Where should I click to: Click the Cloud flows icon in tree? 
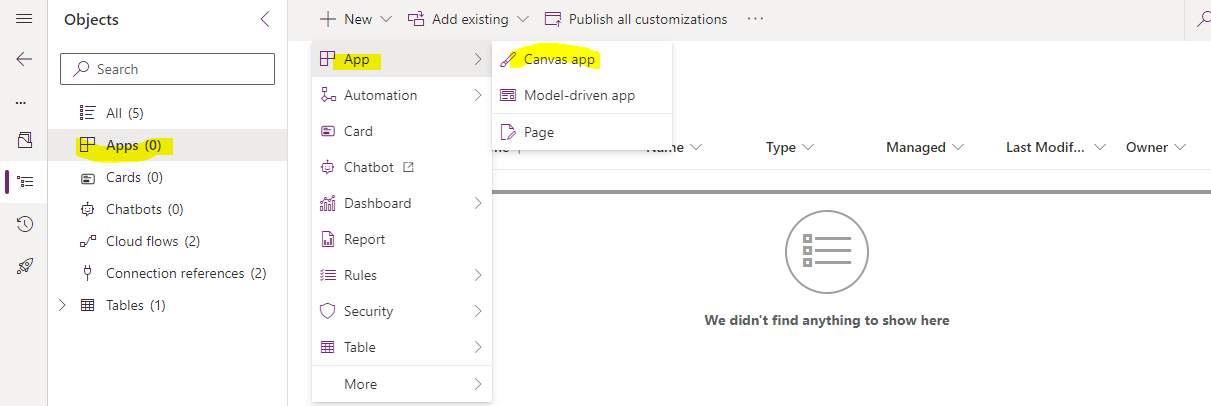87,241
